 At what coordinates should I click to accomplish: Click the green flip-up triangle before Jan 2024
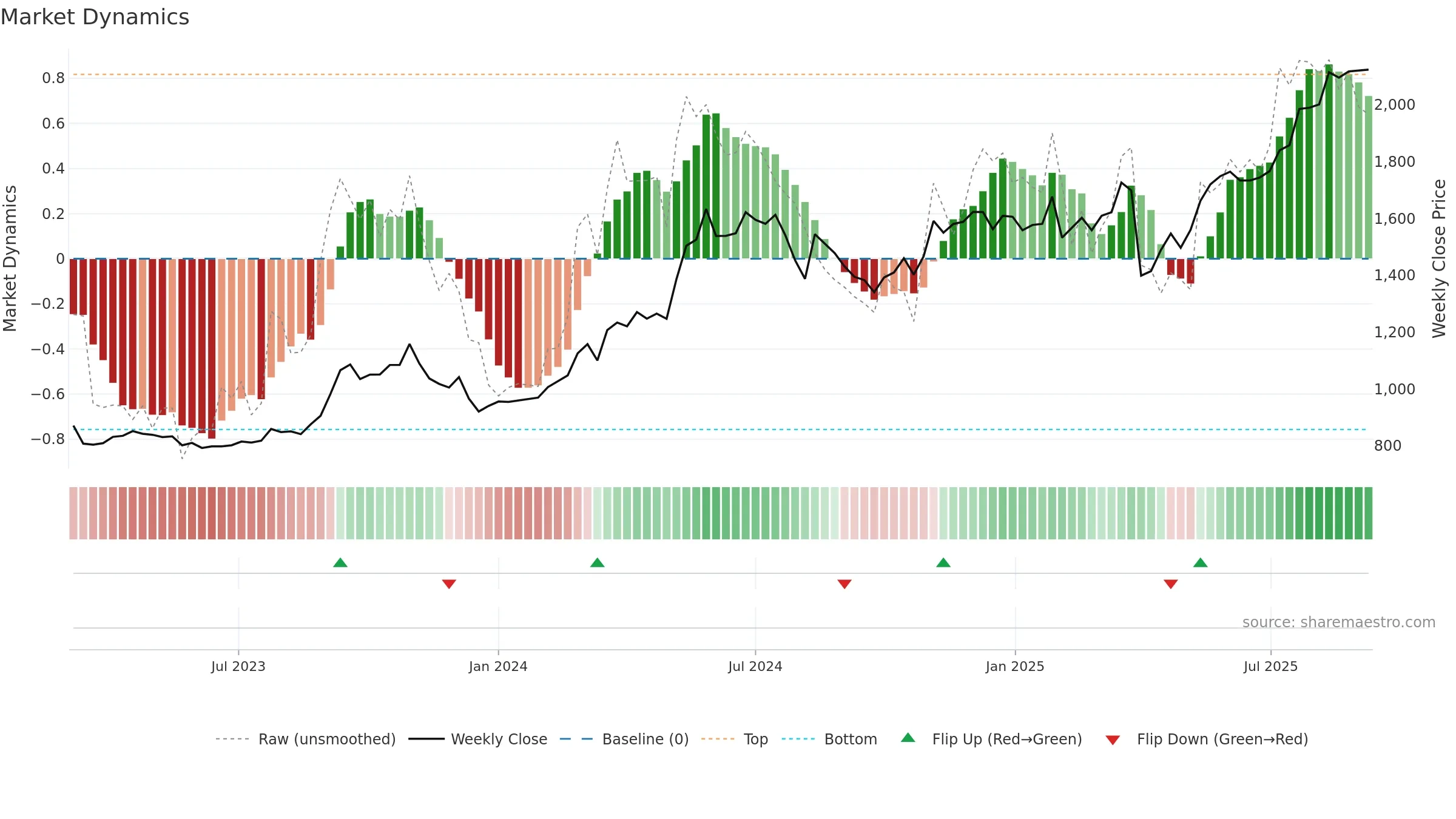[x=340, y=562]
